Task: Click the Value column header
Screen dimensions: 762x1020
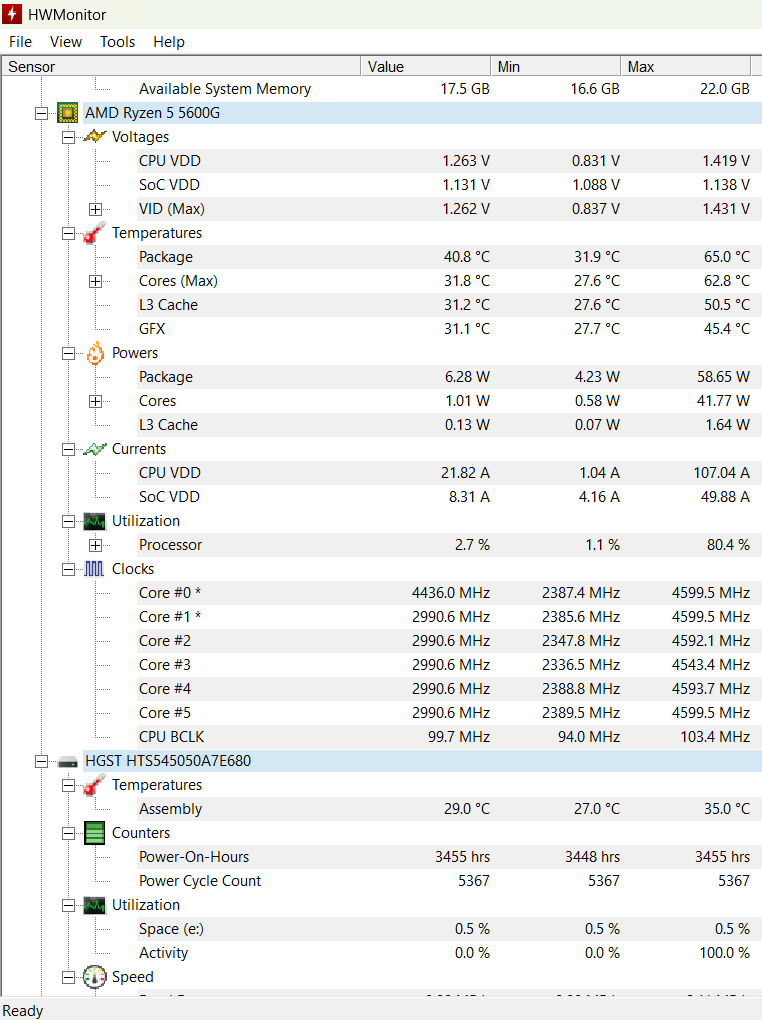Action: (426, 66)
